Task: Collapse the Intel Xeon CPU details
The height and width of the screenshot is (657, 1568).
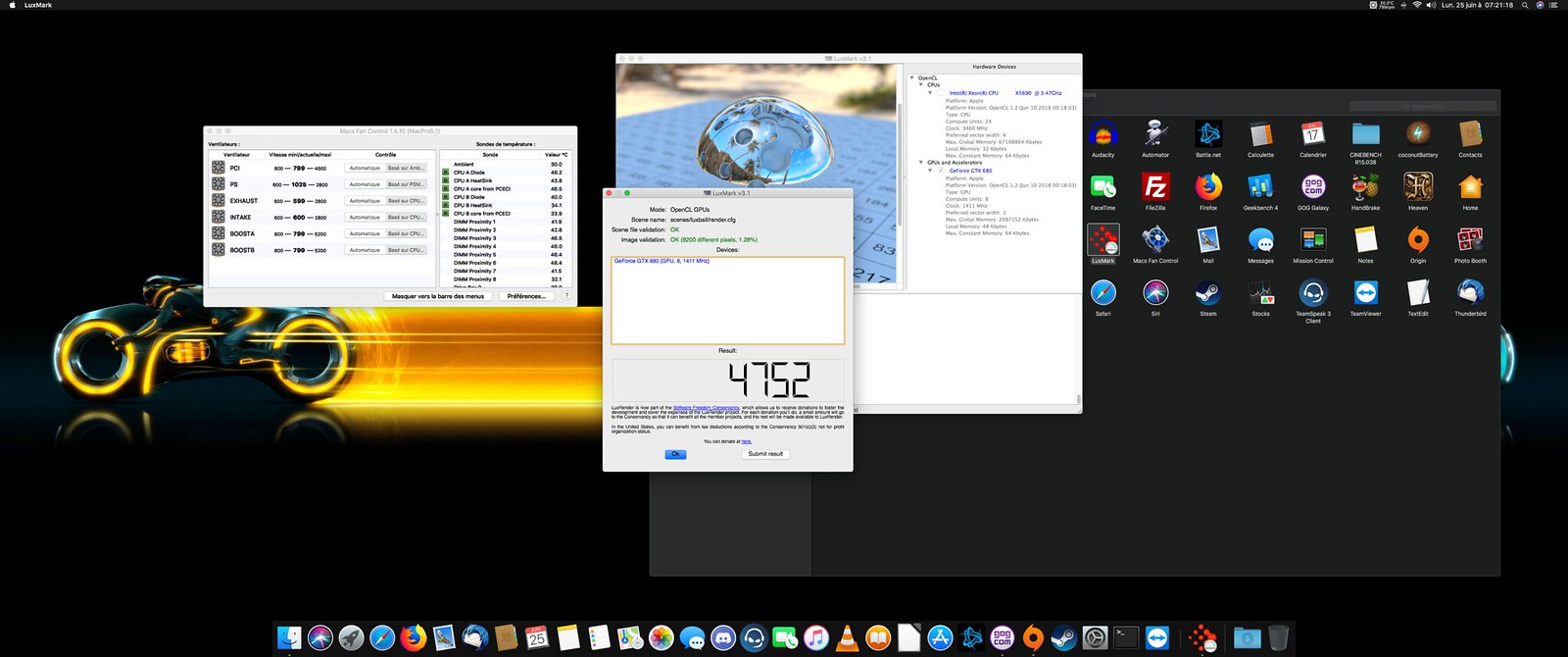Action: point(931,93)
